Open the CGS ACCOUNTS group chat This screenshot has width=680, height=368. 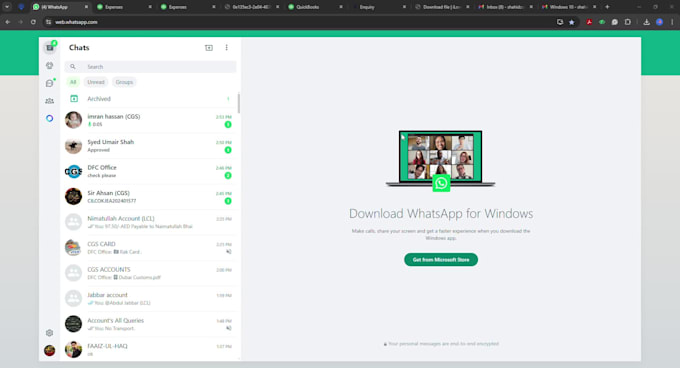tap(150, 273)
